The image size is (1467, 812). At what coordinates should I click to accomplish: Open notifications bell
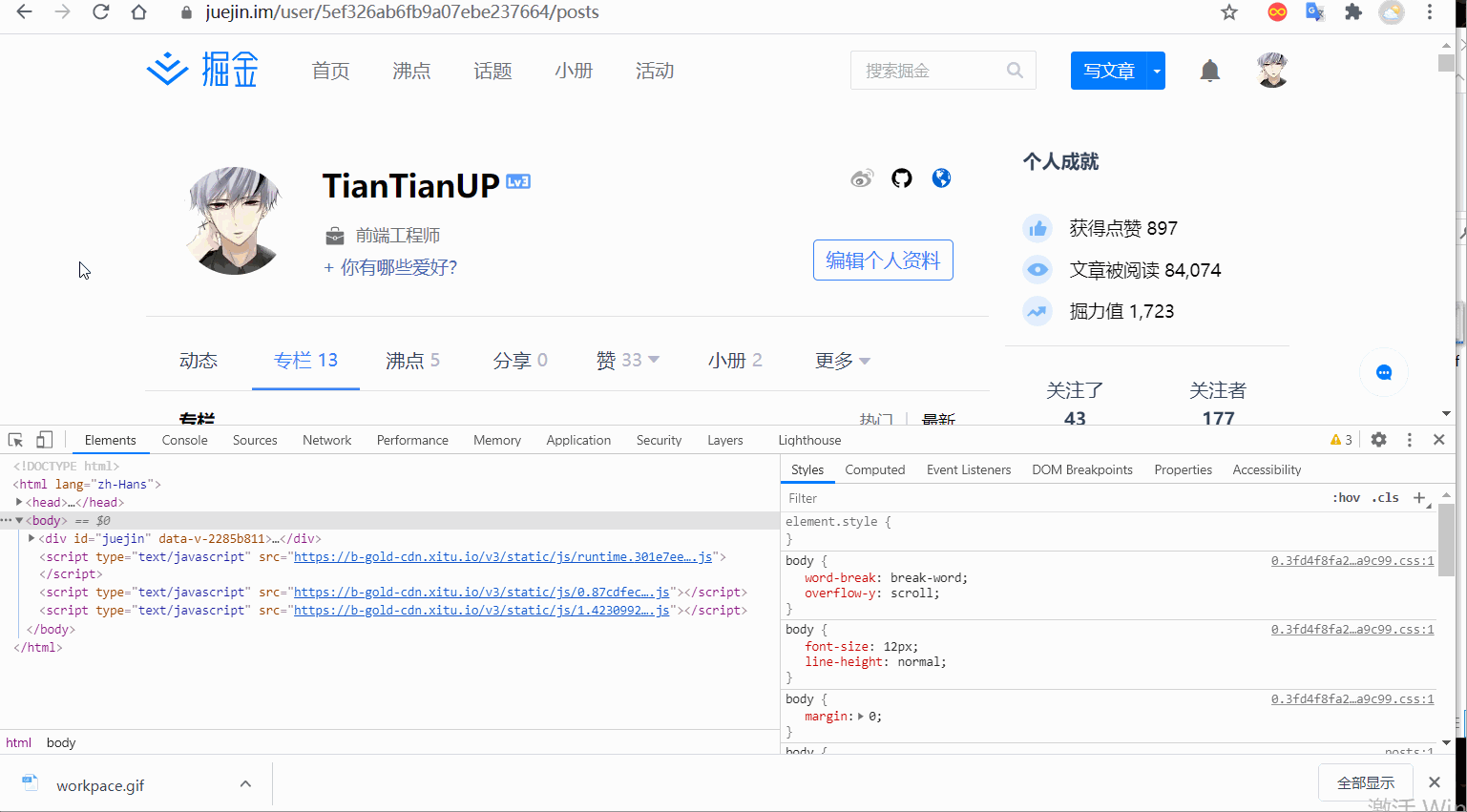click(1210, 71)
